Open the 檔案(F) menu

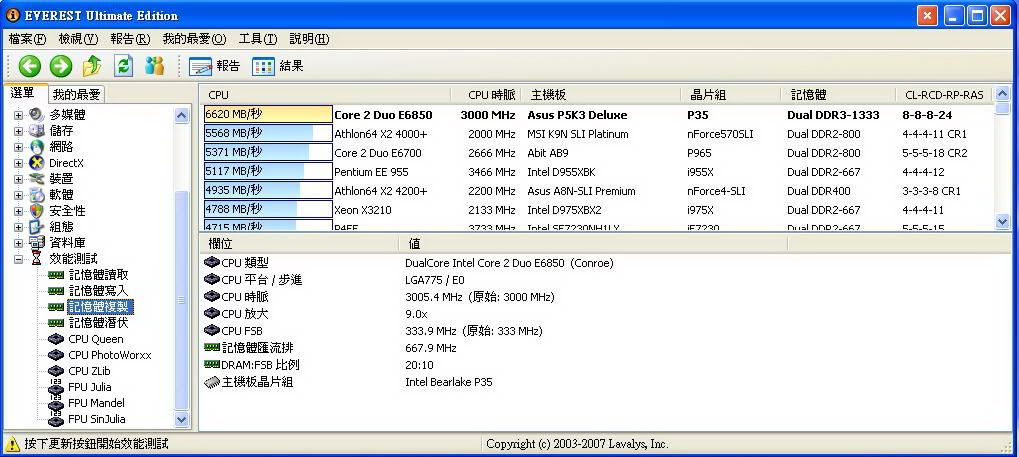[x=27, y=39]
